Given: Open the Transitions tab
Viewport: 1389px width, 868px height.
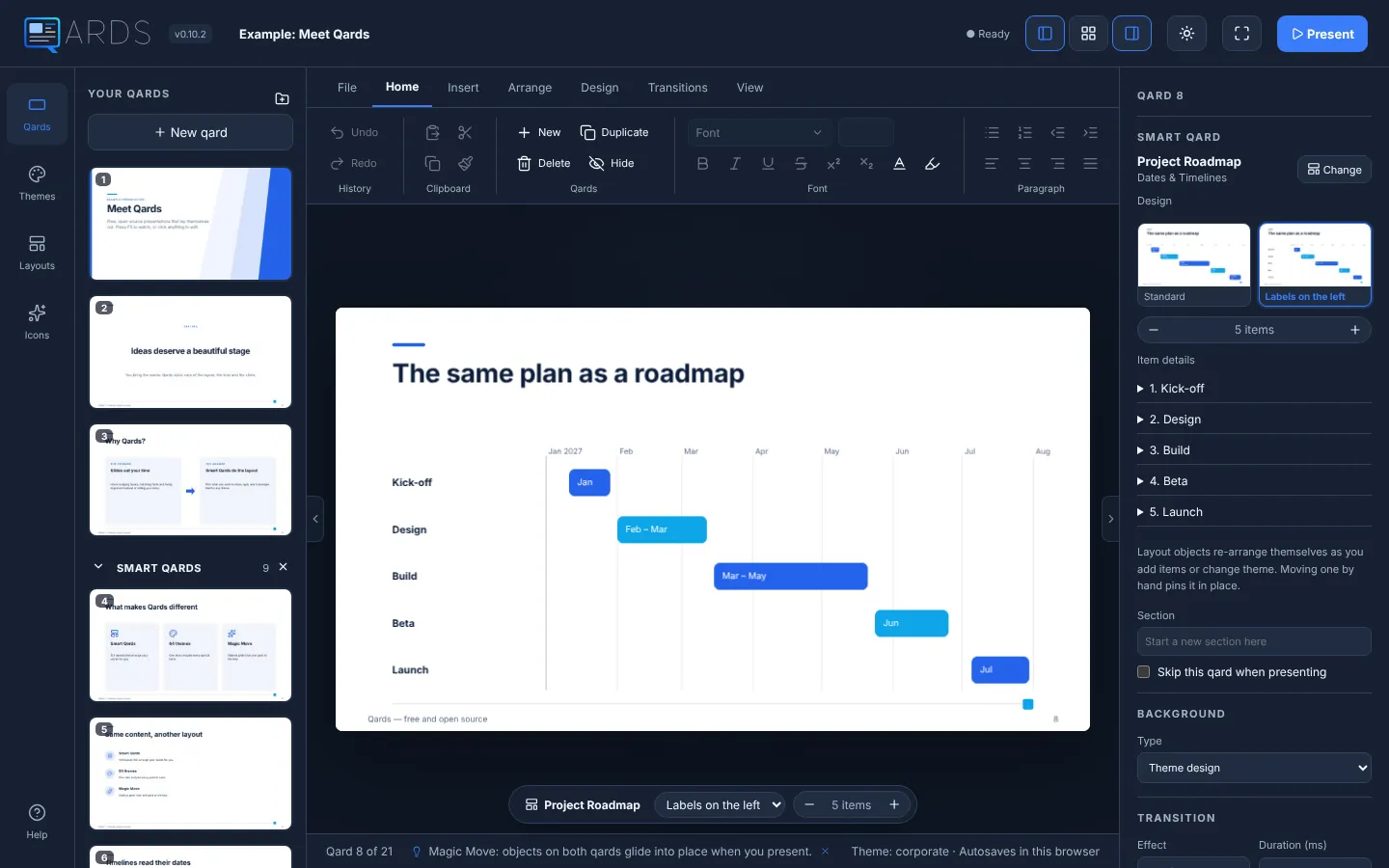Looking at the screenshot, I should (677, 87).
